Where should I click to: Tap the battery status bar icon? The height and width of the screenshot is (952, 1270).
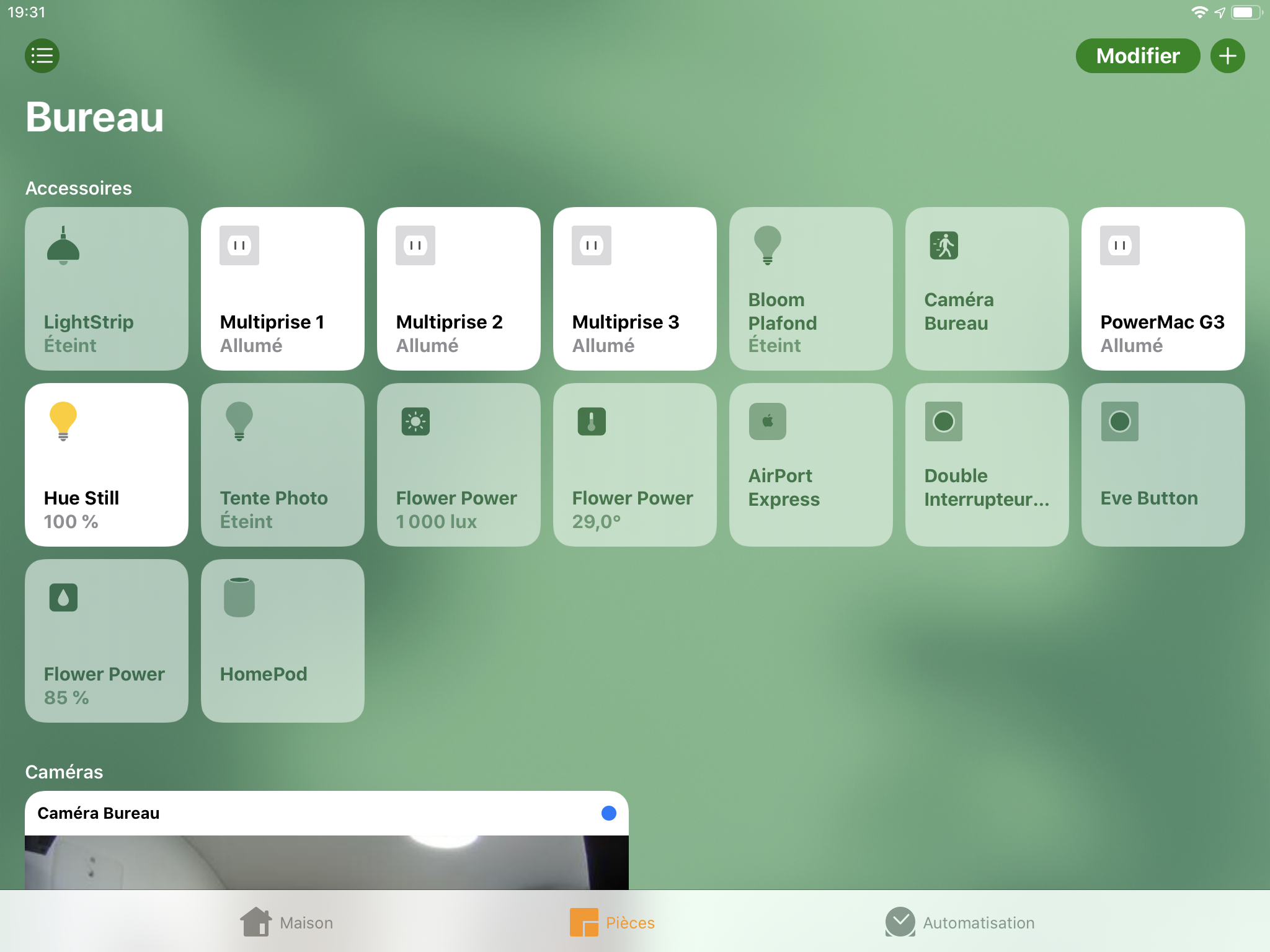(x=1247, y=12)
